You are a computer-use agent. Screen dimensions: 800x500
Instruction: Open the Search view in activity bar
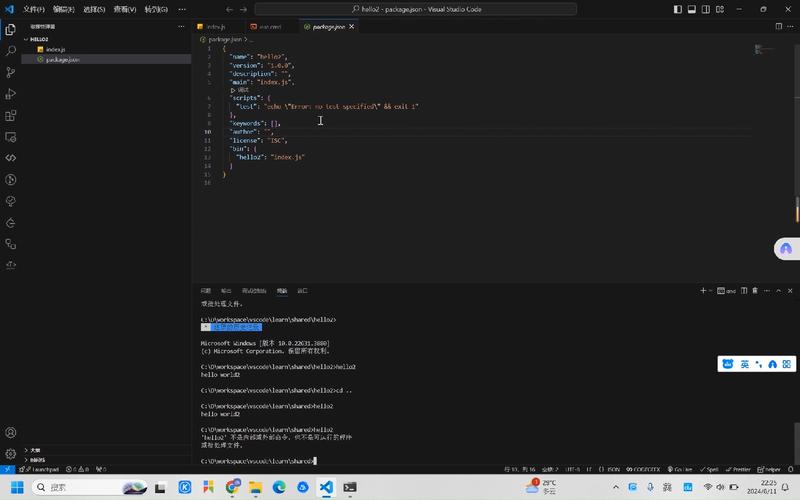10,51
